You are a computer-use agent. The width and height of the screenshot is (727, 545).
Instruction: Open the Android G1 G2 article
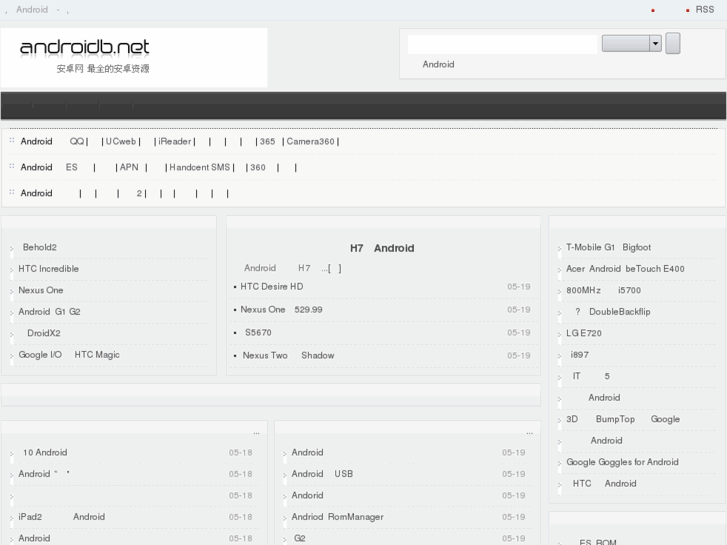pyautogui.click(x=49, y=312)
